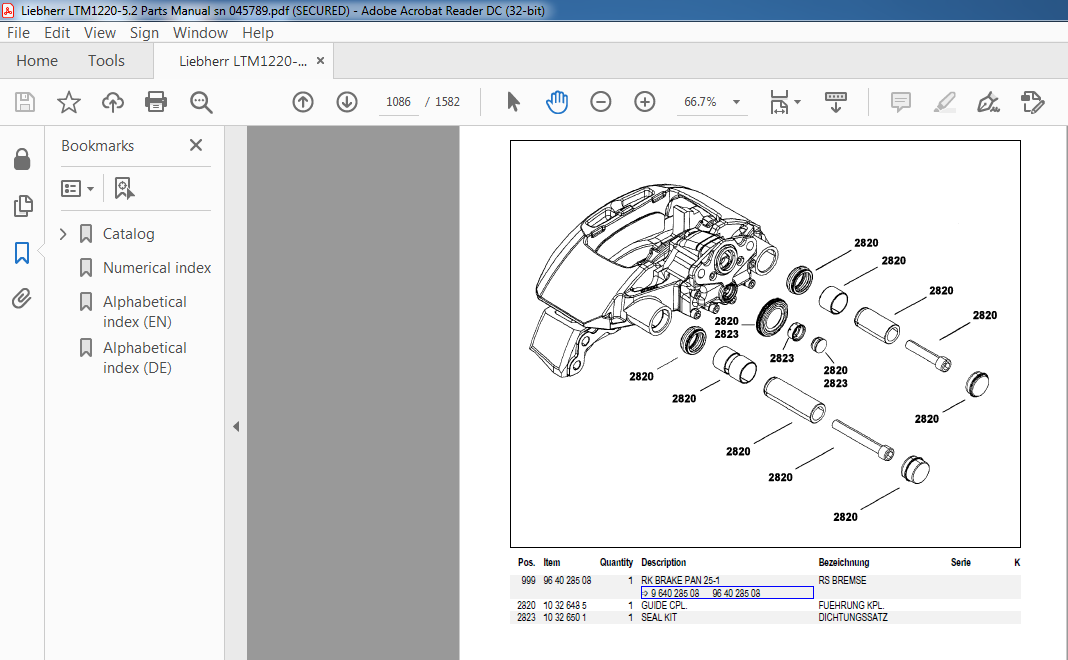1068x660 pixels.
Task: Follow the 9 640 285 08 cross-reference link
Action: 727,593
